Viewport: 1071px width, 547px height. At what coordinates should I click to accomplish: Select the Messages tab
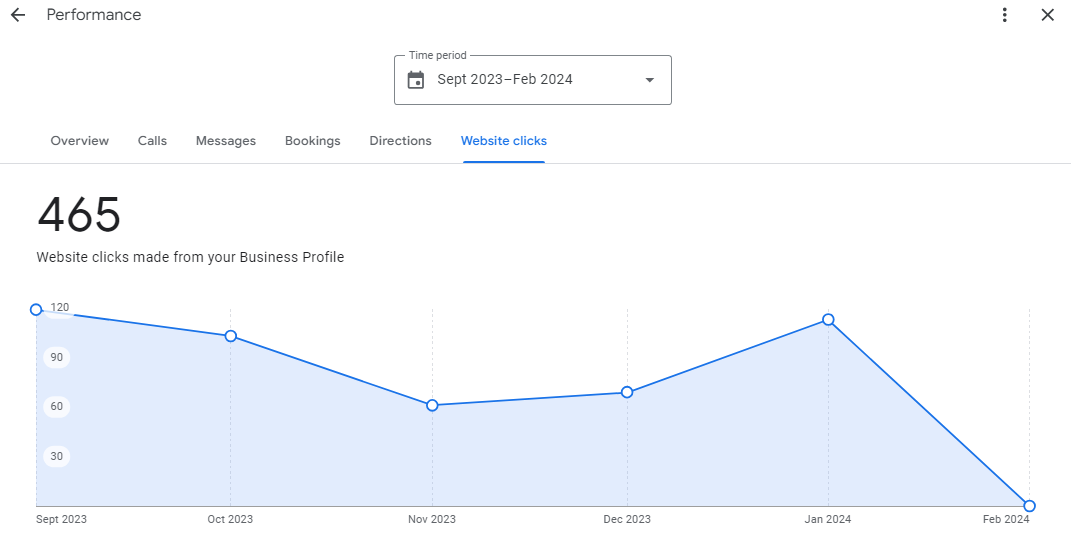[x=225, y=141]
